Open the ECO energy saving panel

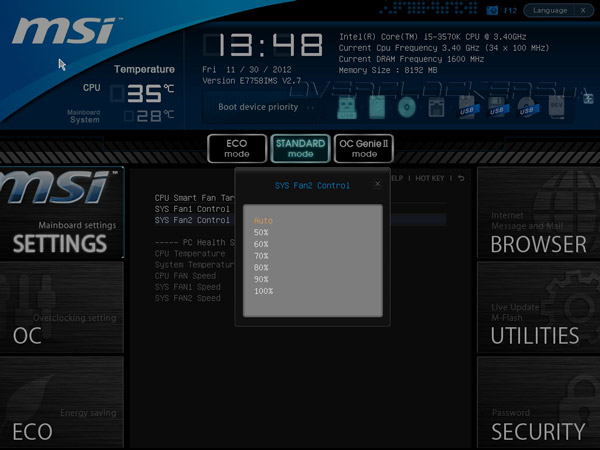62,403
